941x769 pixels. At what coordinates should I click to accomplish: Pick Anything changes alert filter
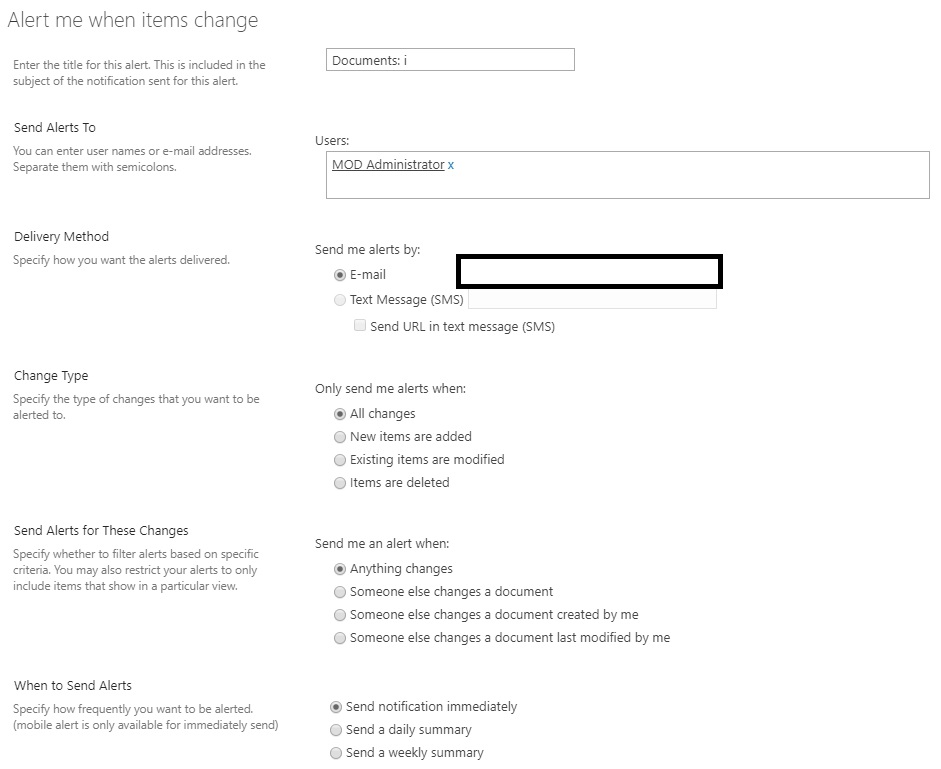coord(340,568)
